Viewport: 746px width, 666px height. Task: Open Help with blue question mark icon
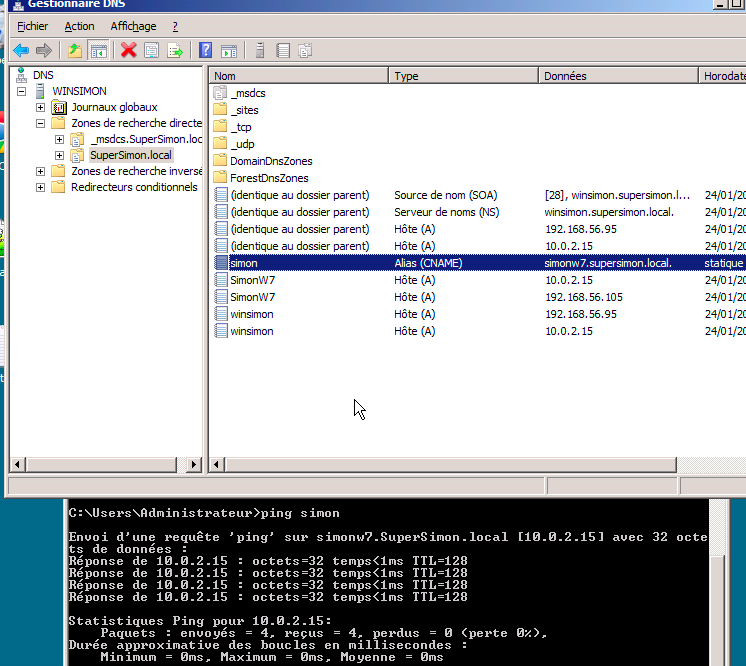pos(206,50)
